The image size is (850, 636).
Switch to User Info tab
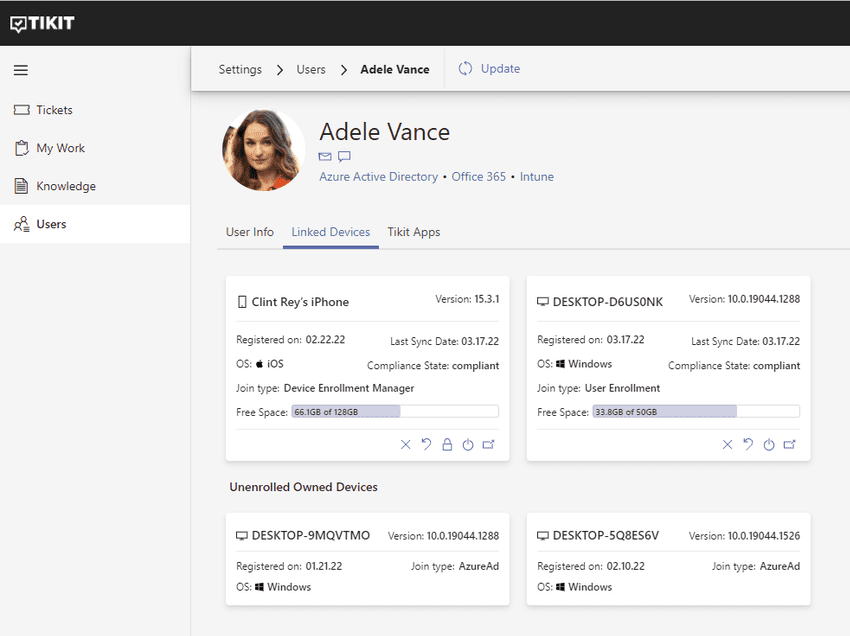249,232
